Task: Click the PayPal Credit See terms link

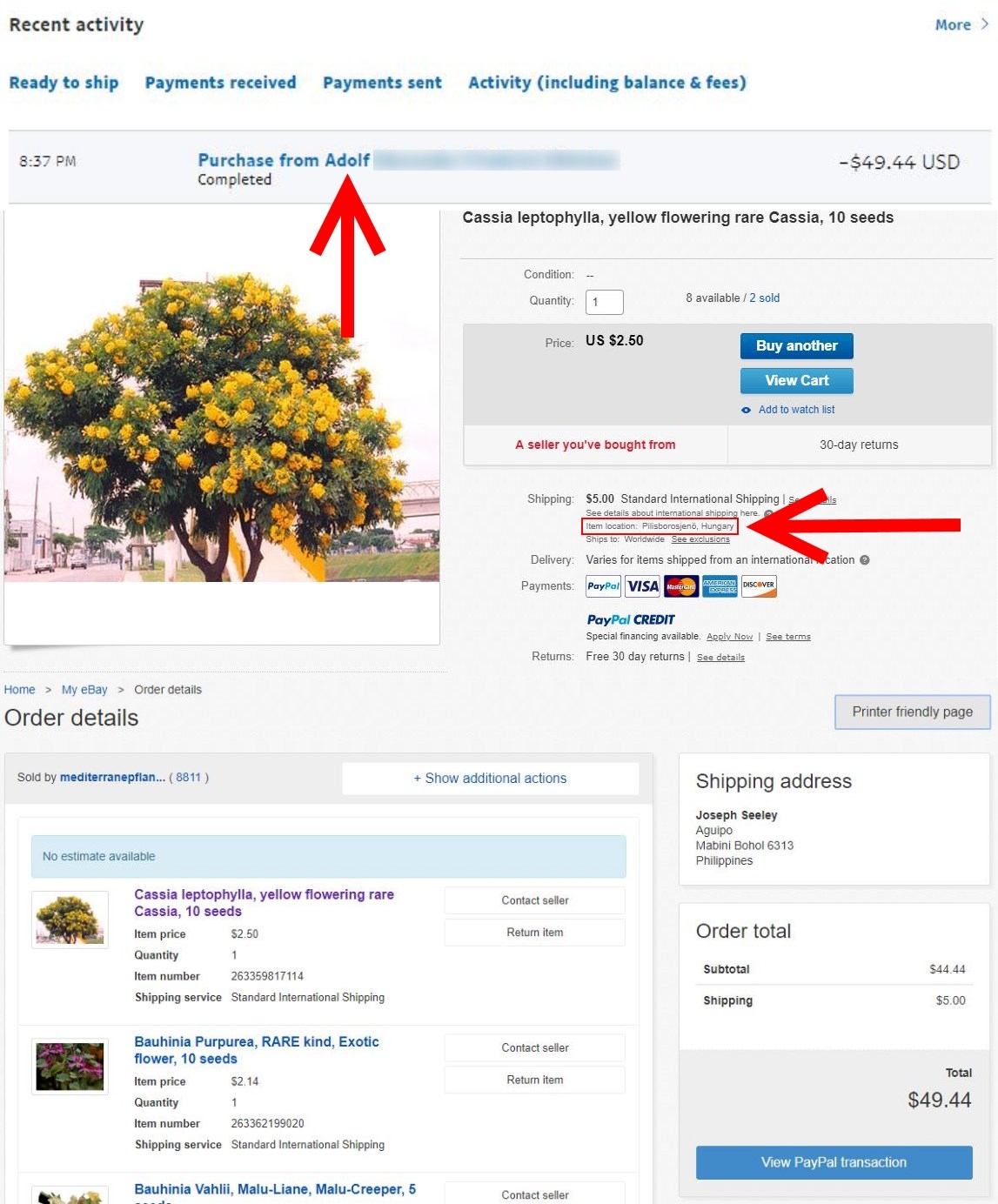Action: pyautogui.click(x=788, y=637)
